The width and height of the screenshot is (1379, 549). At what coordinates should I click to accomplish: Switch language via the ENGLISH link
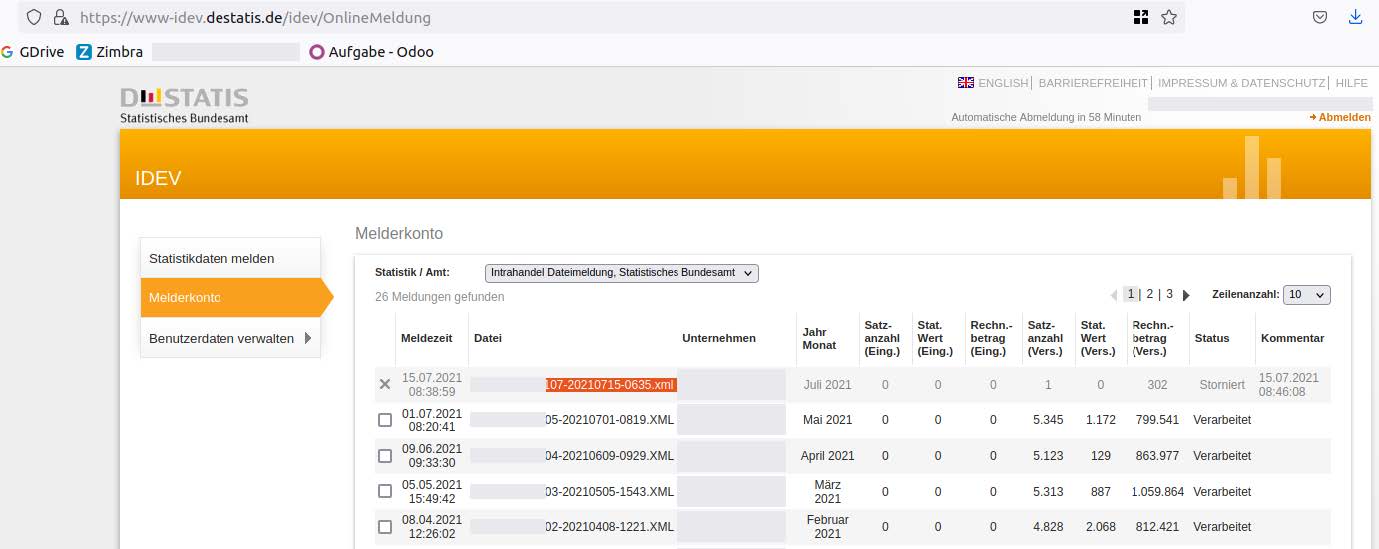1002,83
